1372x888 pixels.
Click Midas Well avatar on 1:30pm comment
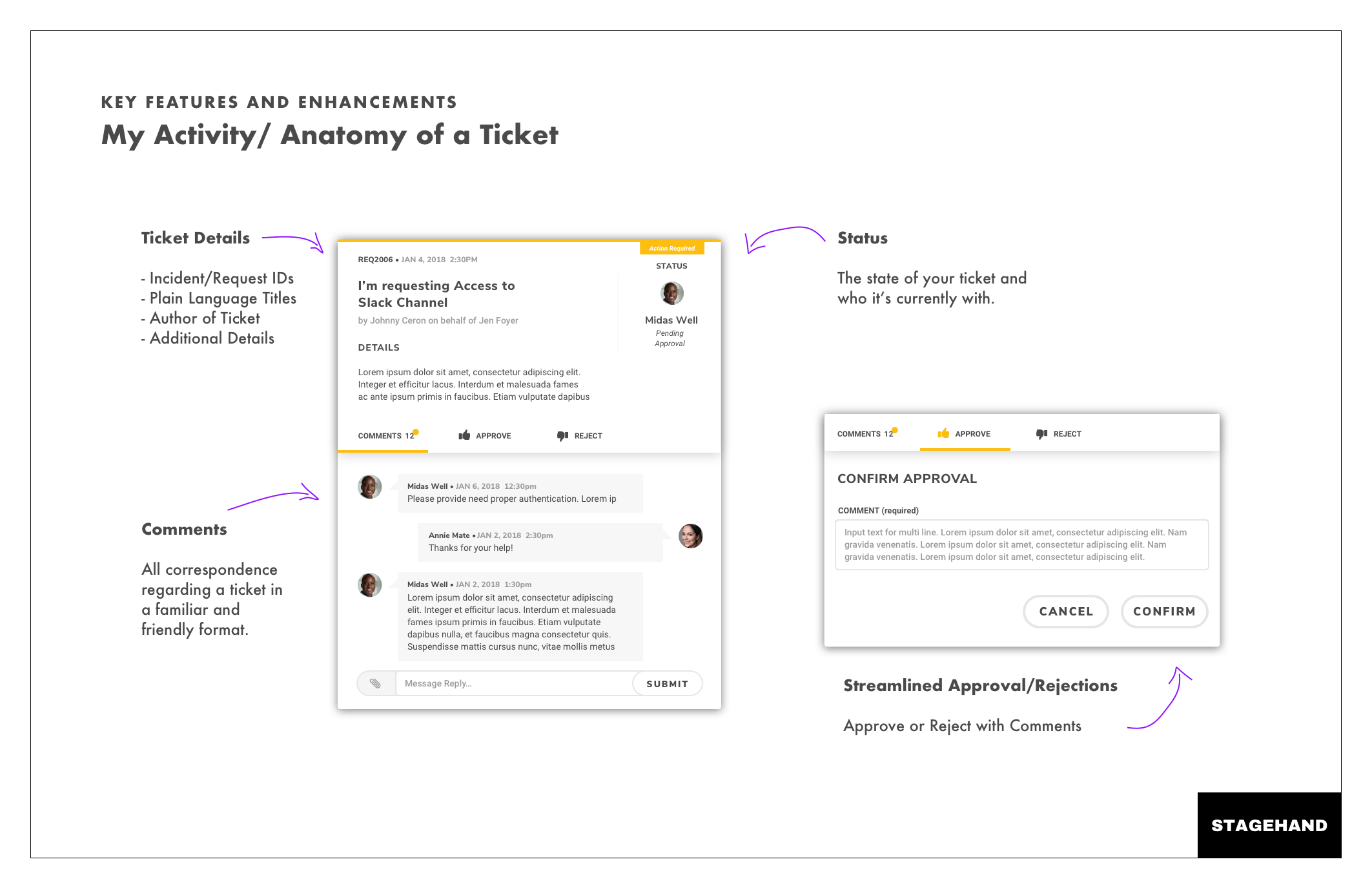[370, 585]
